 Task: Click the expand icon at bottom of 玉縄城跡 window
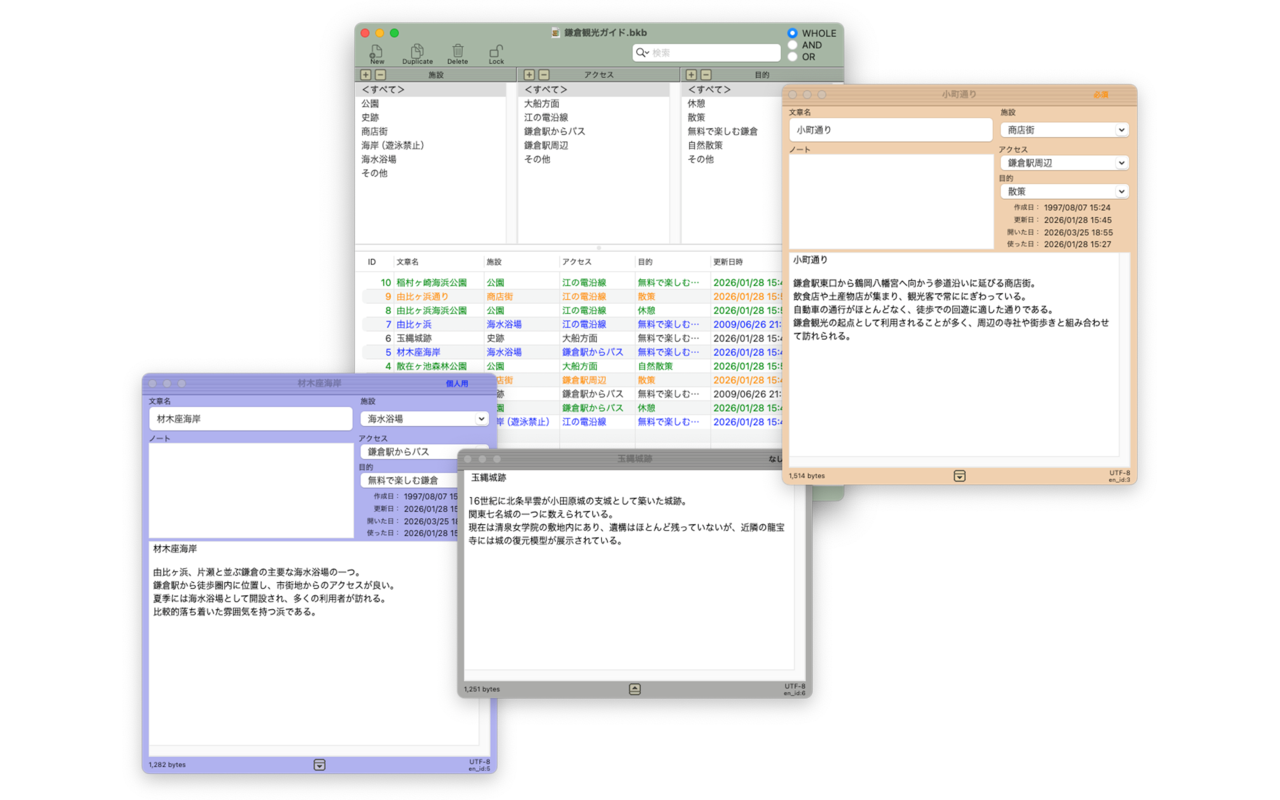[634, 689]
